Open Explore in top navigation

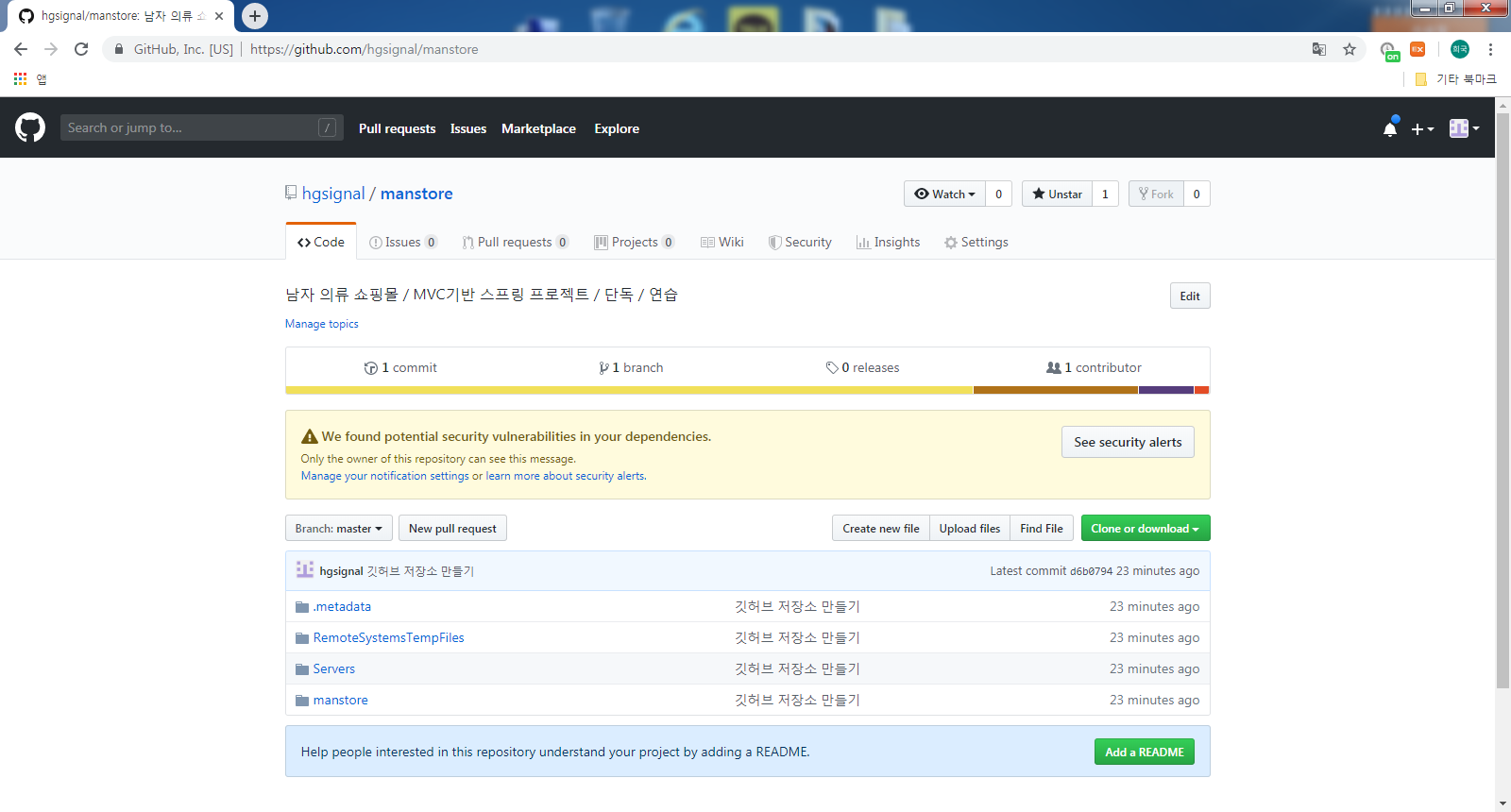pyautogui.click(x=617, y=128)
